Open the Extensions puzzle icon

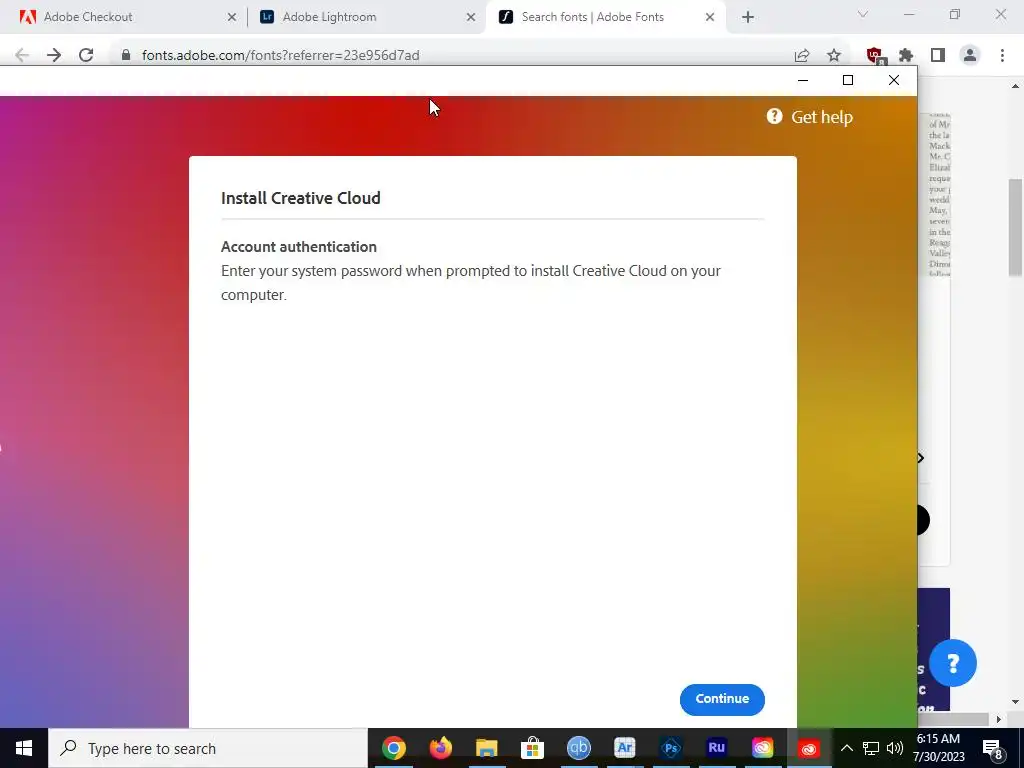(x=906, y=56)
